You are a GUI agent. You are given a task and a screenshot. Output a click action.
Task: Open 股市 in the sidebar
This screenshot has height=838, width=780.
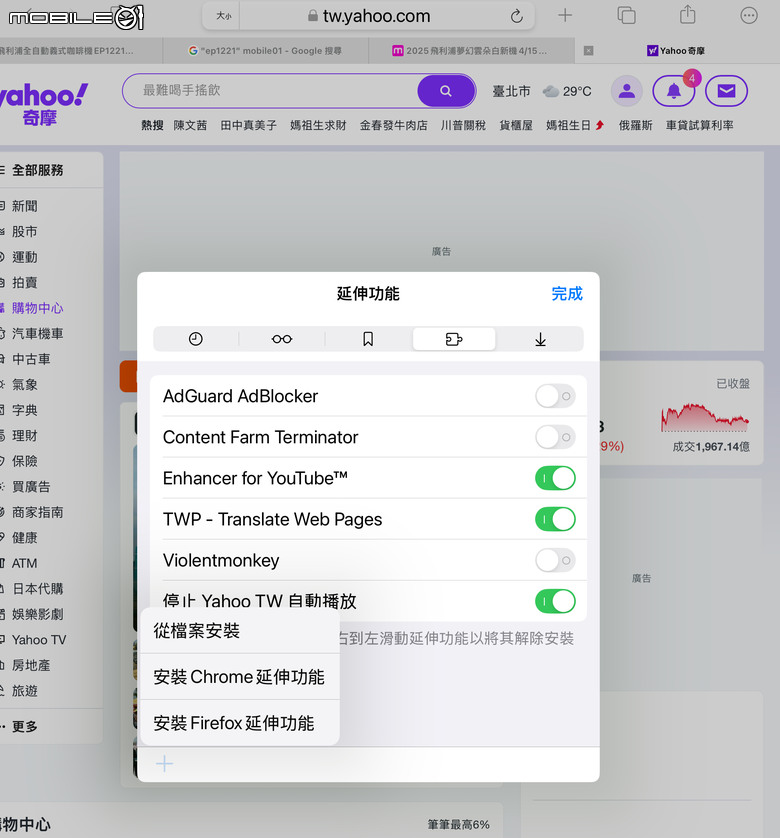(25, 231)
